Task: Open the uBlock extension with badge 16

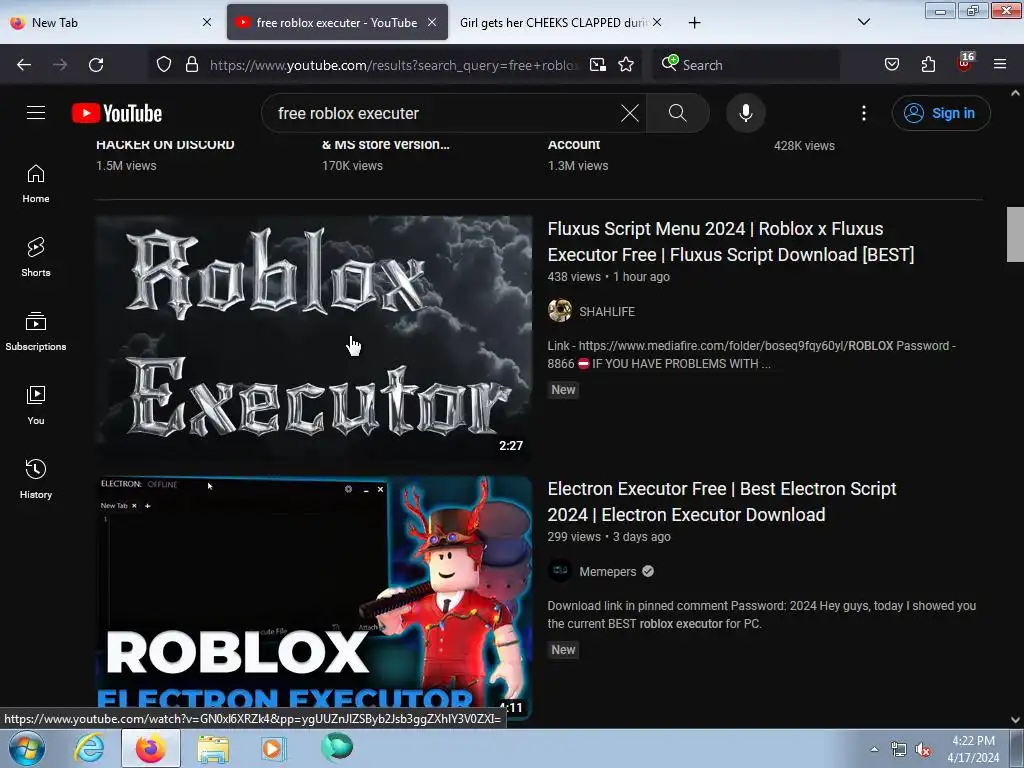Action: pos(965,63)
